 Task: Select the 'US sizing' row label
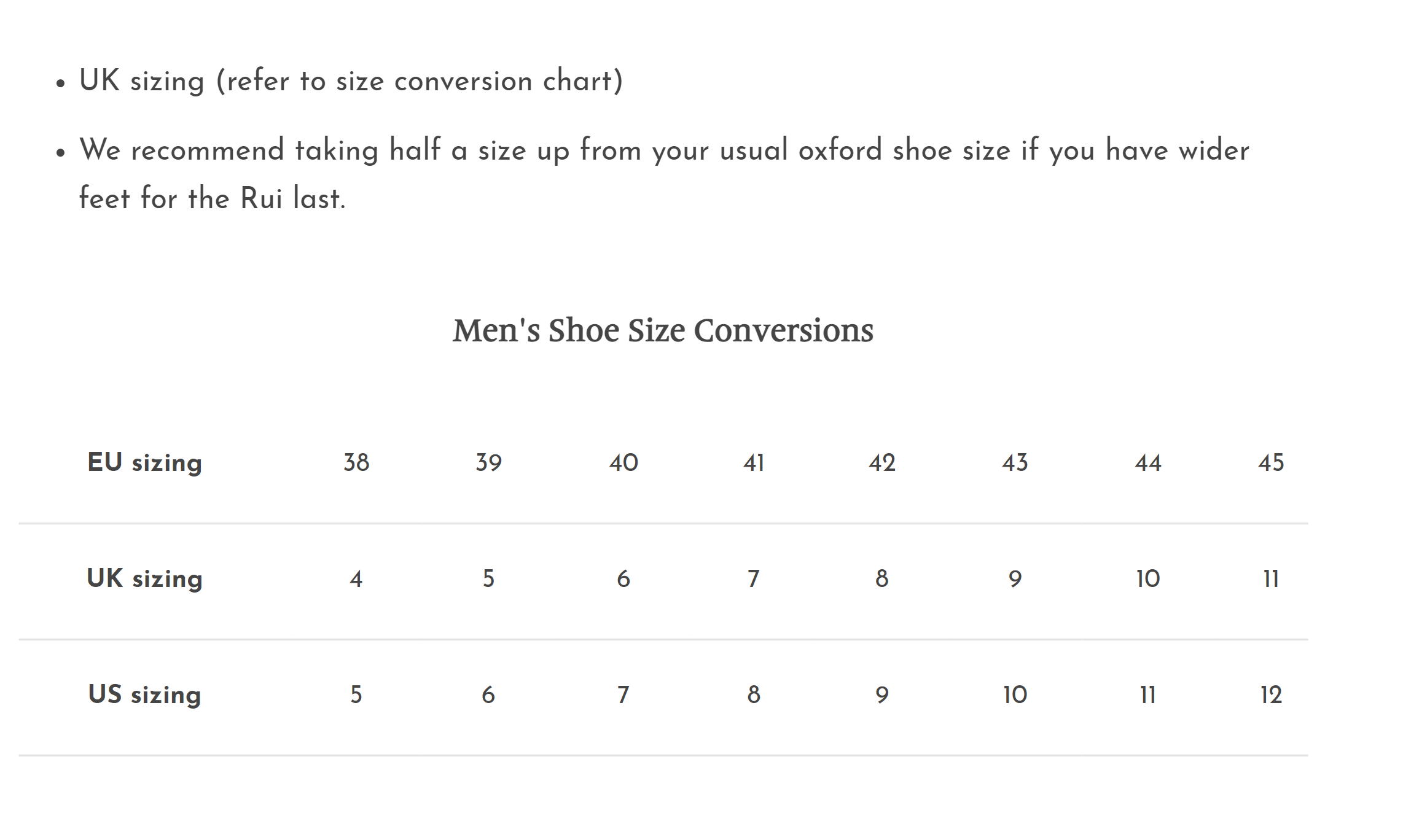point(145,694)
